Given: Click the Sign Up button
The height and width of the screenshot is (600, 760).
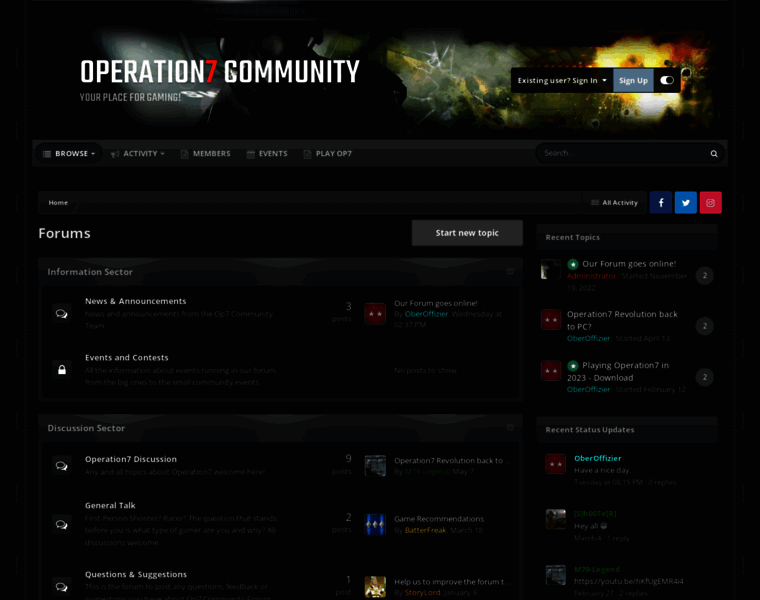Looking at the screenshot, I should tap(633, 80).
